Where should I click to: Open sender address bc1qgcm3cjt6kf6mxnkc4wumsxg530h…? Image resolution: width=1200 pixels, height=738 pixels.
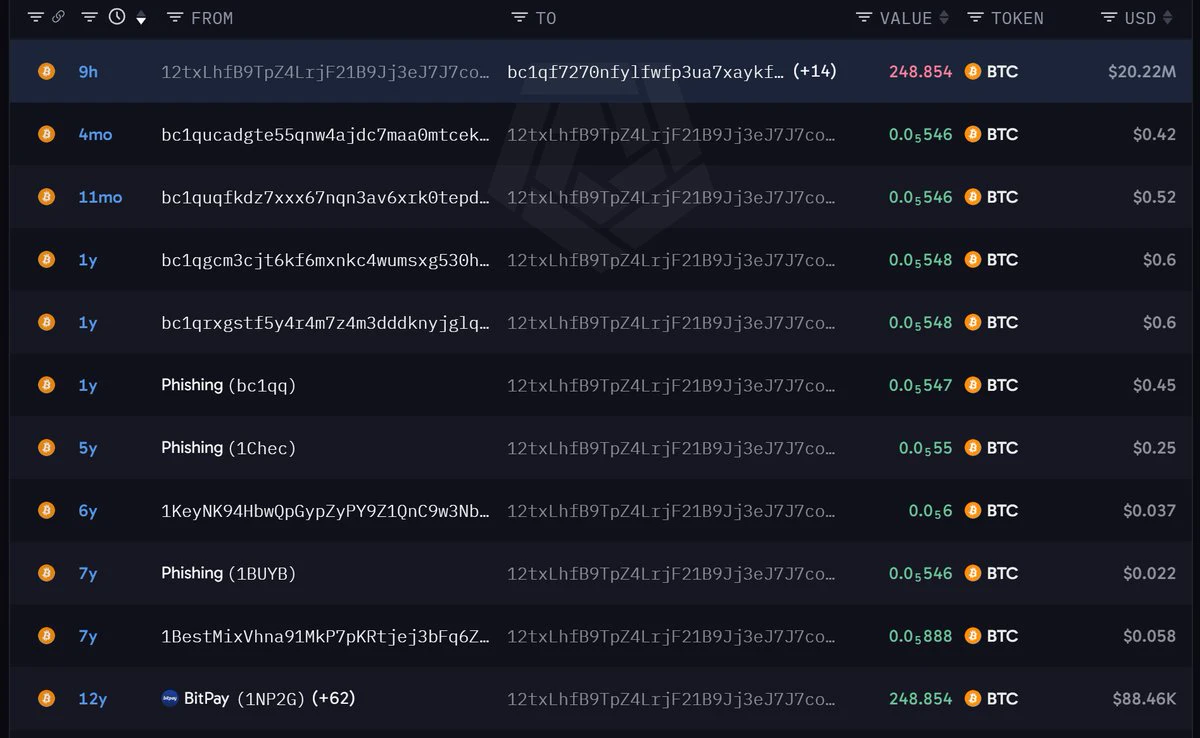pos(326,260)
